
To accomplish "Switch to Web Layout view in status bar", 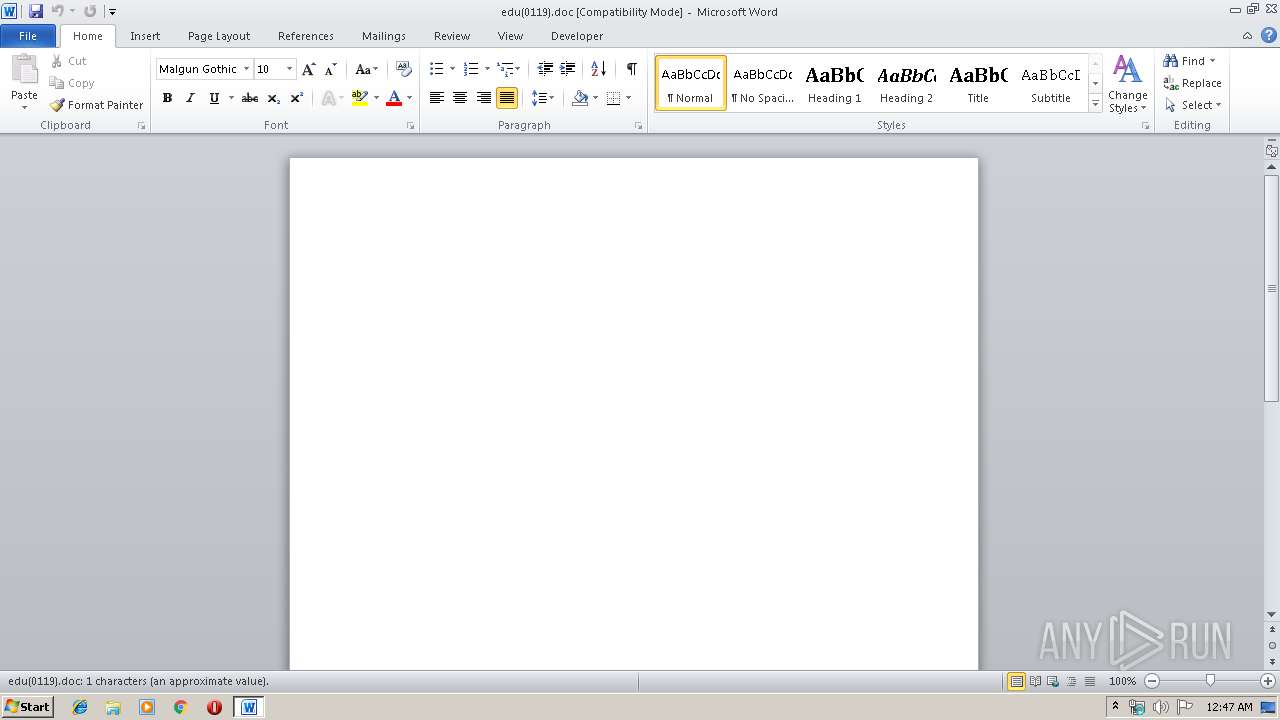I will [1053, 681].
